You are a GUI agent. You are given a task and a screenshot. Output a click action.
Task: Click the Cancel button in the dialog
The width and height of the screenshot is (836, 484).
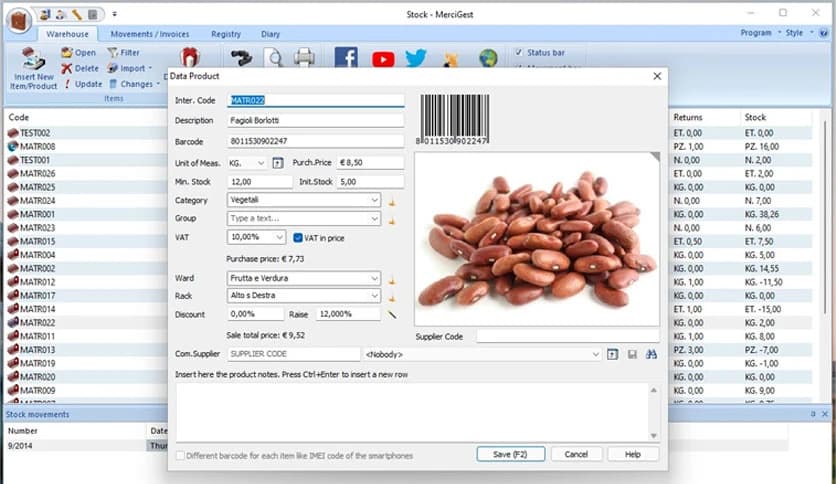point(576,454)
